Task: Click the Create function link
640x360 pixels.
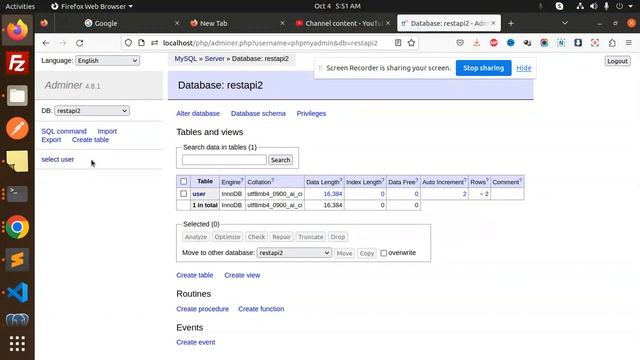Action: pyautogui.click(x=261, y=309)
